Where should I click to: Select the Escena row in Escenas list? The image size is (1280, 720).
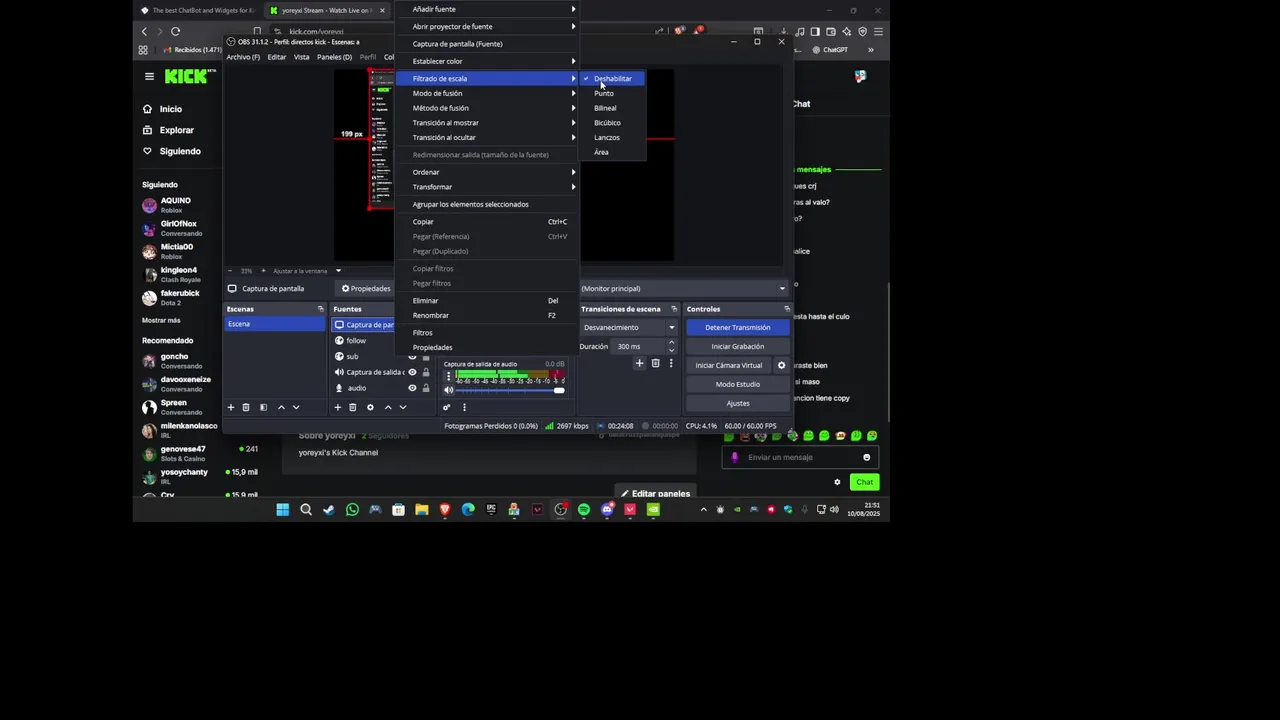point(275,324)
